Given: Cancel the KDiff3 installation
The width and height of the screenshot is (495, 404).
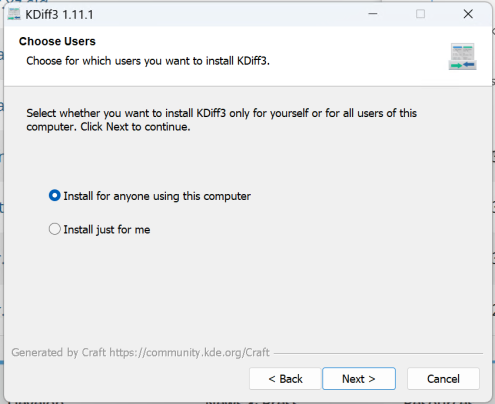Looking at the screenshot, I should (443, 379).
